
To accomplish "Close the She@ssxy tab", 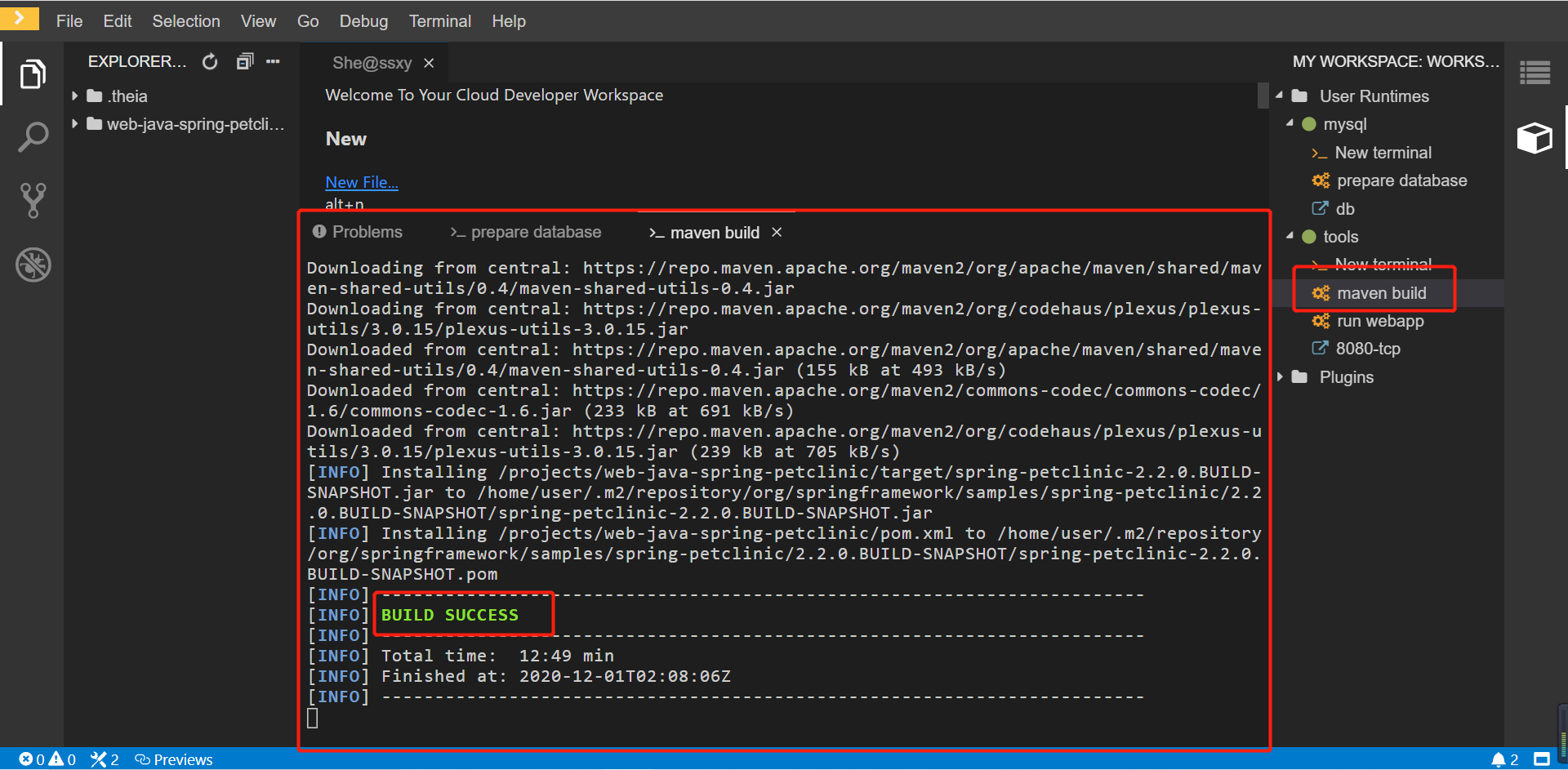I will coord(429,63).
